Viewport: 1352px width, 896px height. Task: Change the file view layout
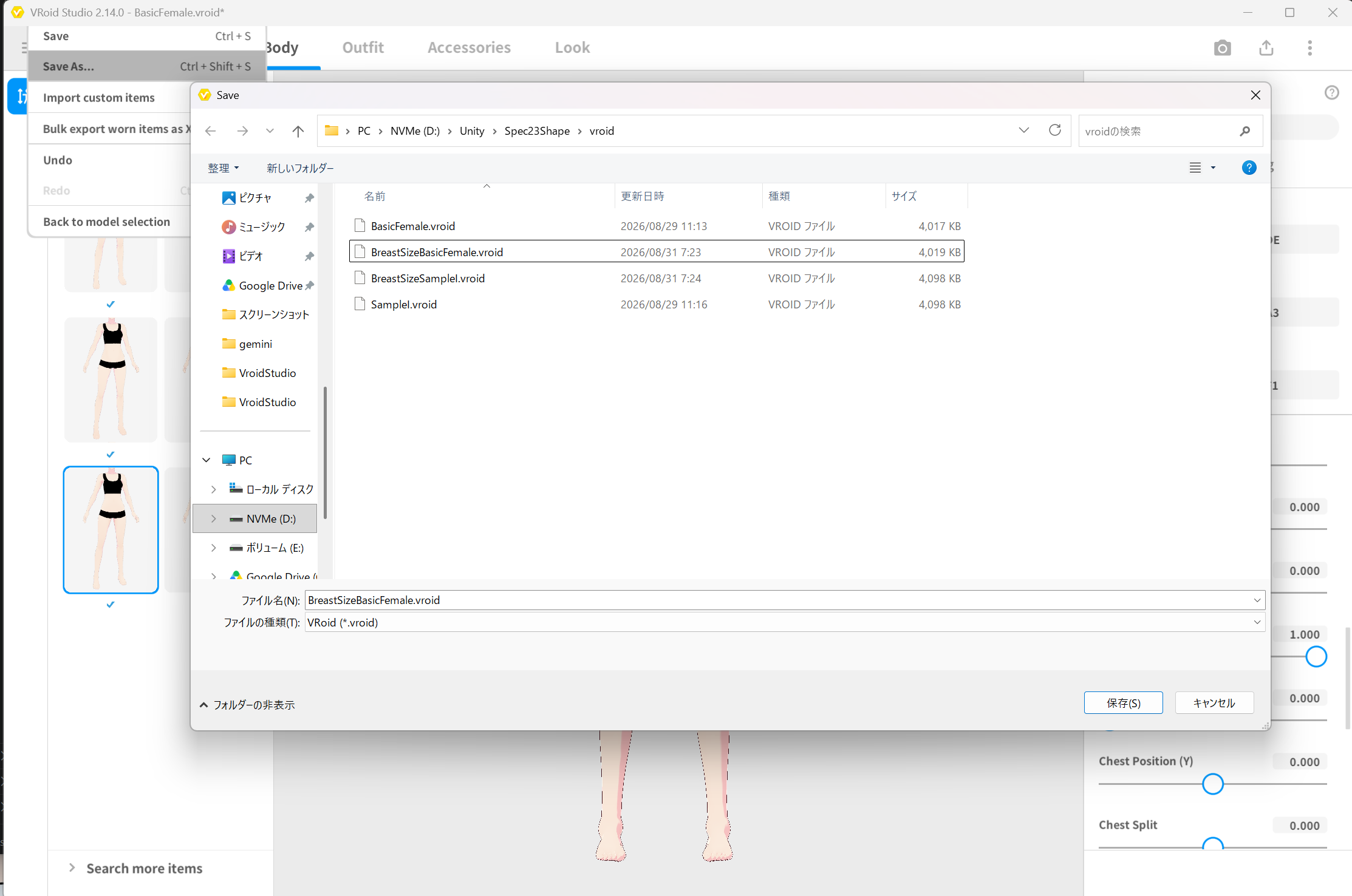[x=1195, y=168]
